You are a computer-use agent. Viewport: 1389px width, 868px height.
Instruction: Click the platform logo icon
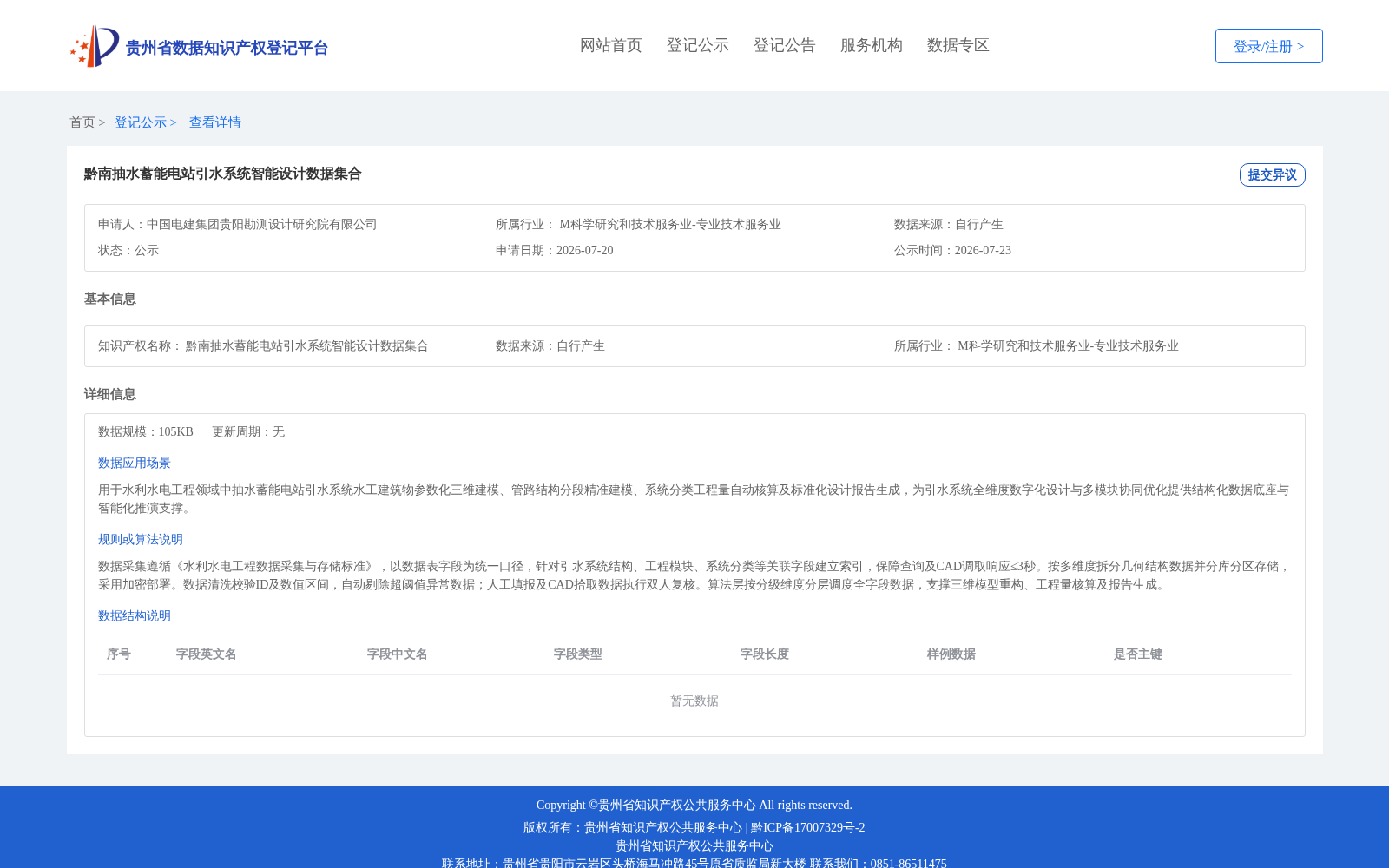tap(95, 46)
